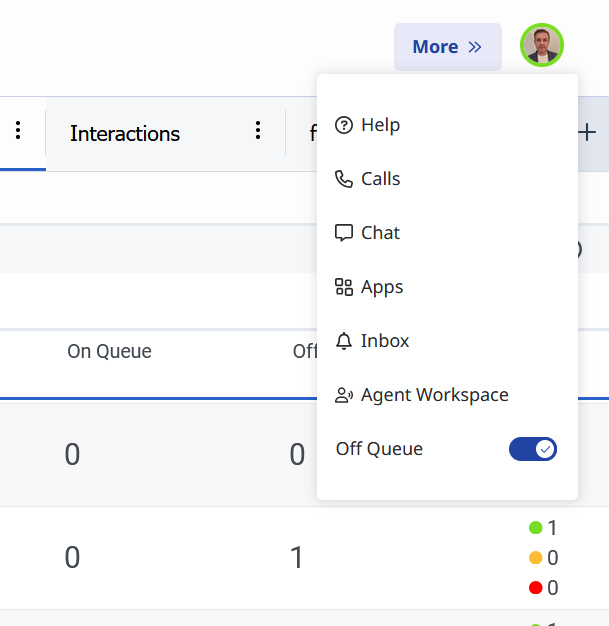
Task: Open Interactions tab options menu
Action: (x=258, y=131)
